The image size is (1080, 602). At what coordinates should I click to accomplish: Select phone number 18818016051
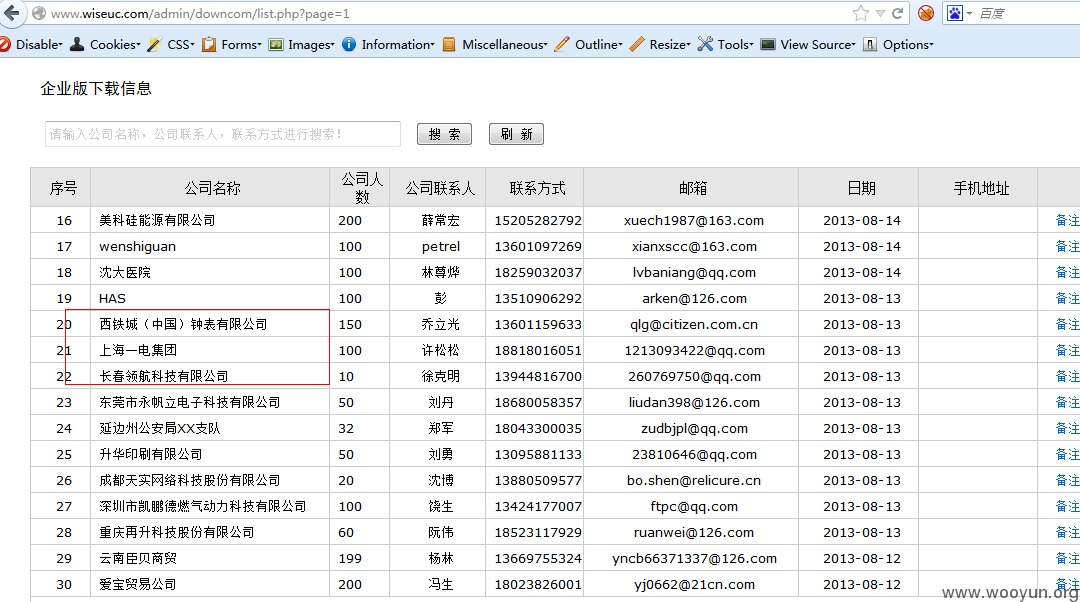[x=538, y=351]
